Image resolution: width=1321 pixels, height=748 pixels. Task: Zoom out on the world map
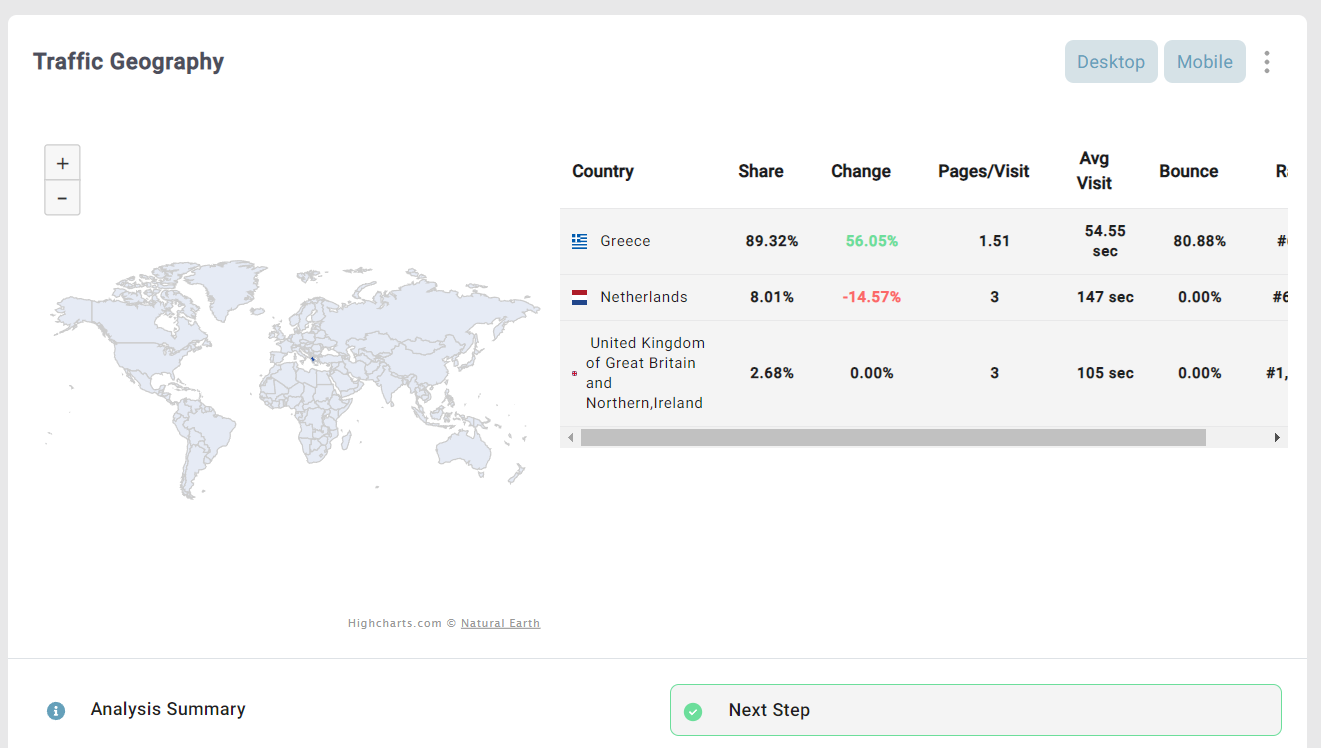click(62, 198)
